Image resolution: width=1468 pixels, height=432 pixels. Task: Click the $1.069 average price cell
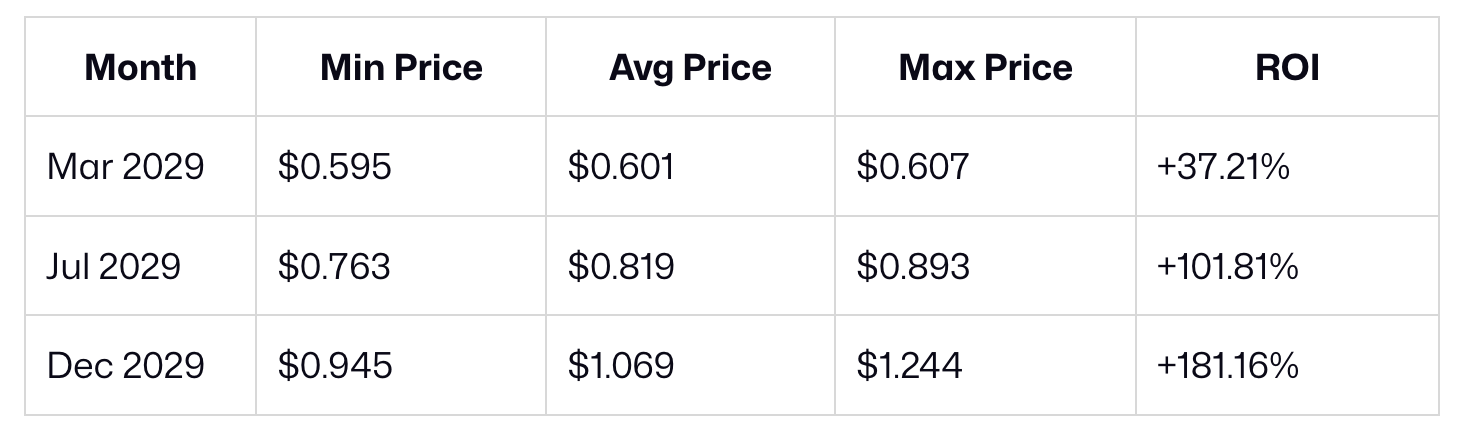point(621,365)
